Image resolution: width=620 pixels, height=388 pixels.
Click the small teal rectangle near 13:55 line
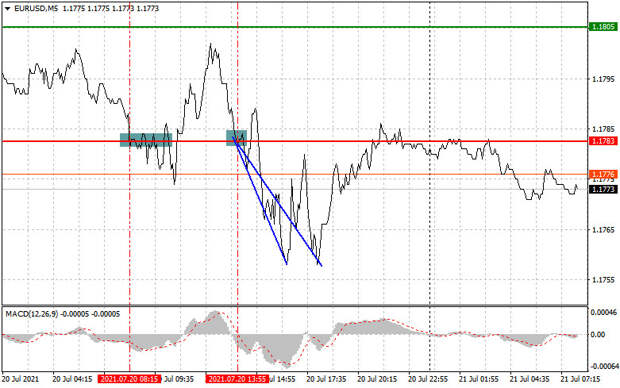coord(236,138)
